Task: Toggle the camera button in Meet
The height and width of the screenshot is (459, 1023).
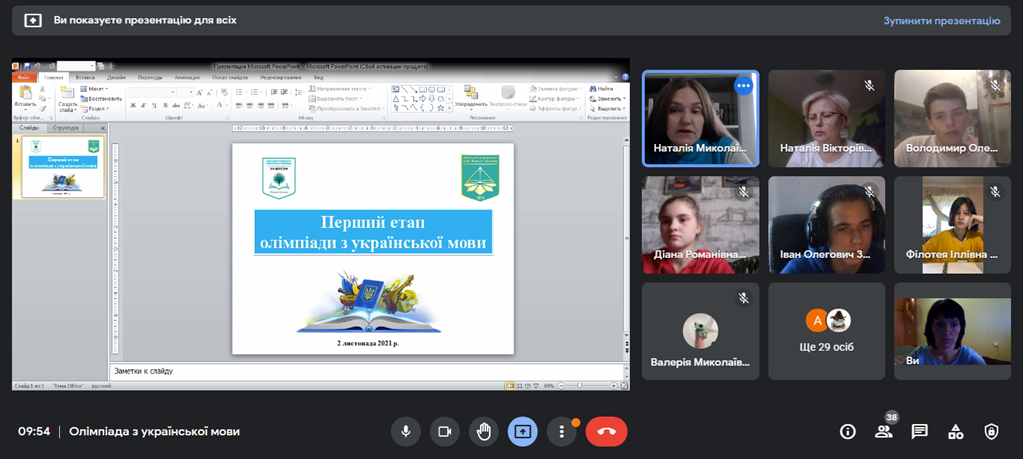Action: tap(444, 431)
